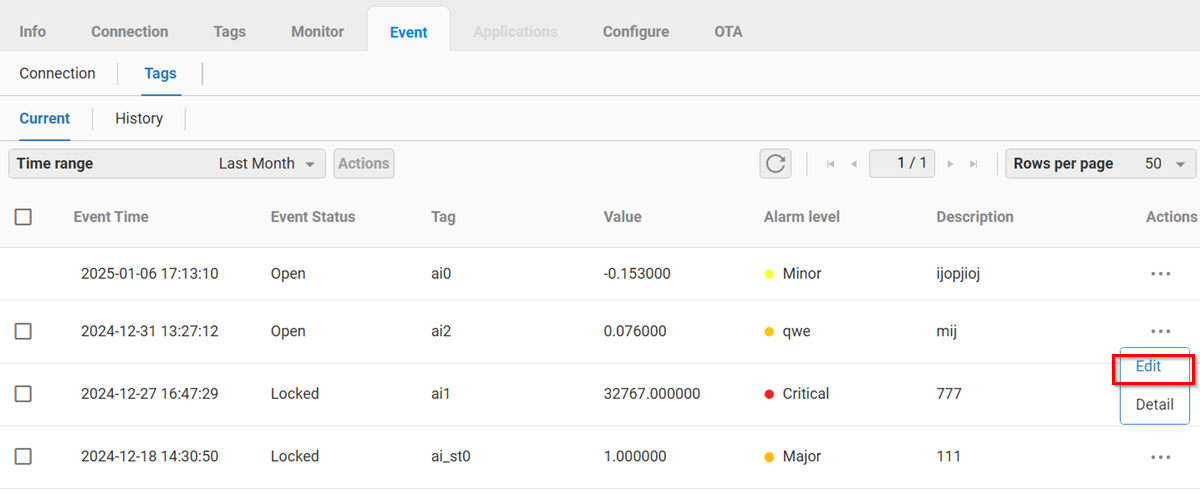Click the previous page arrow icon

(x=853, y=164)
